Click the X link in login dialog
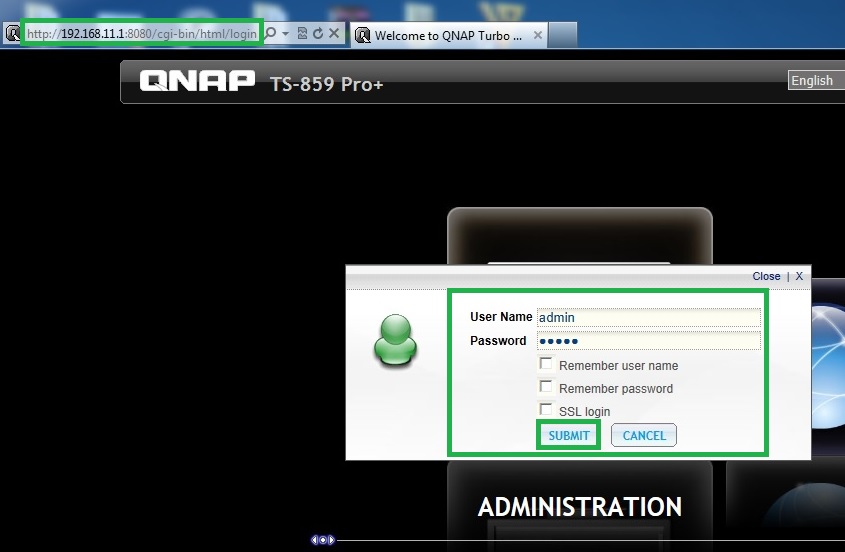Image resolution: width=845 pixels, height=552 pixels. click(799, 276)
